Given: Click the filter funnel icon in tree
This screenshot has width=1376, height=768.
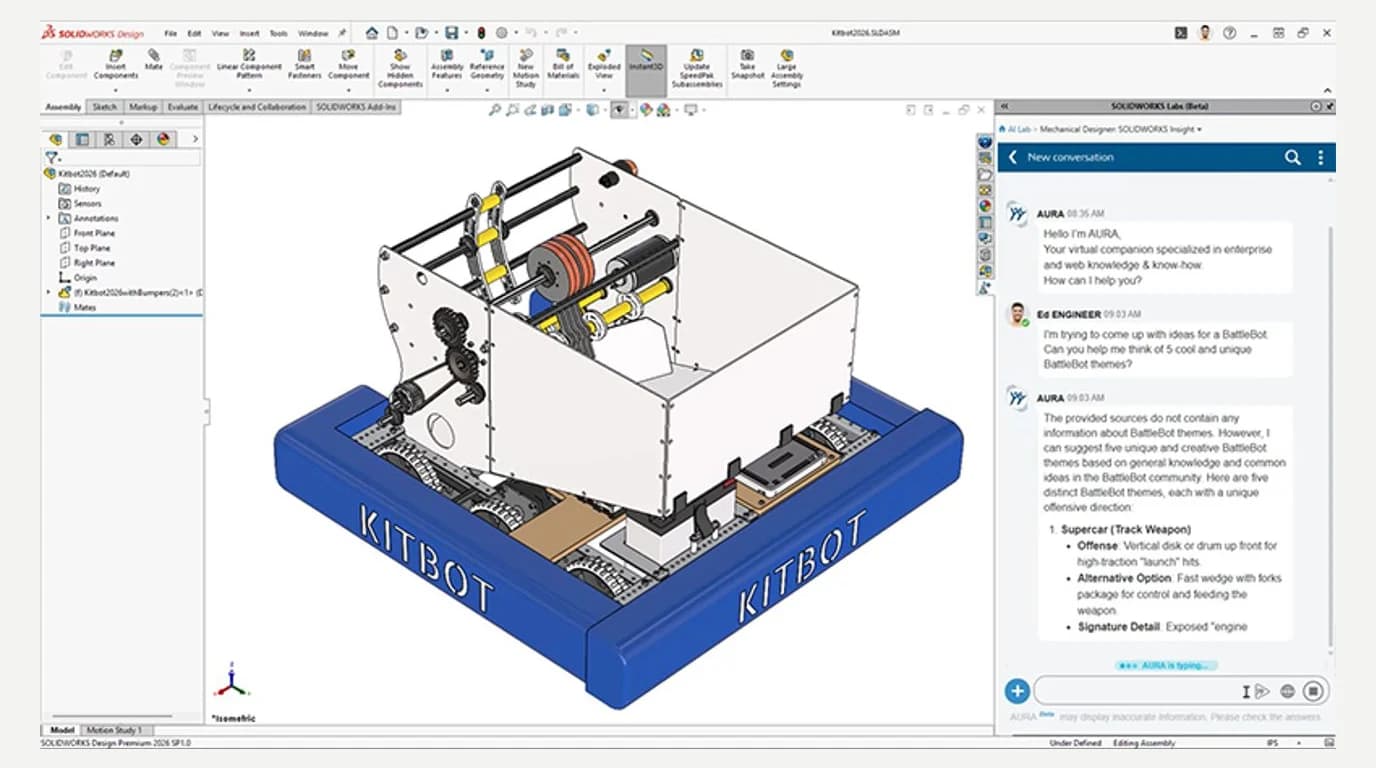Looking at the screenshot, I should click(x=52, y=158).
